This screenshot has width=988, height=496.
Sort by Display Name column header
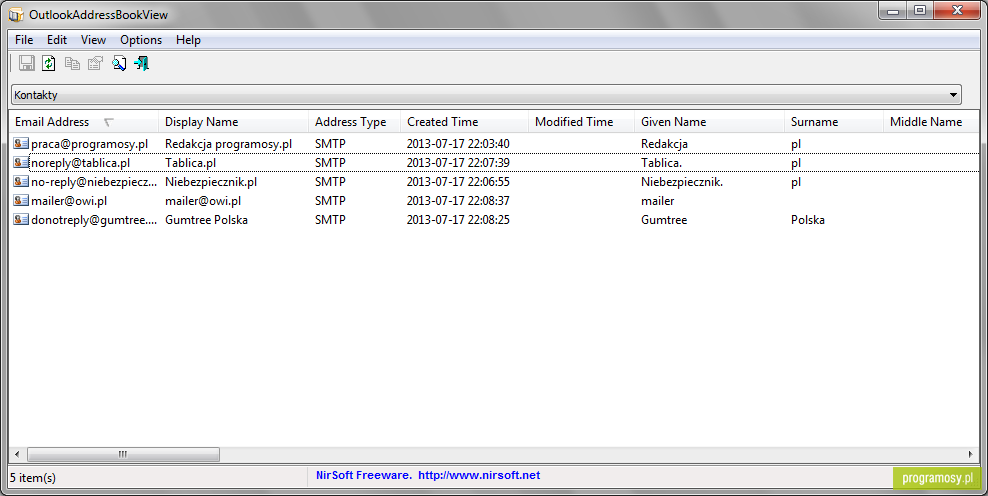pos(233,122)
